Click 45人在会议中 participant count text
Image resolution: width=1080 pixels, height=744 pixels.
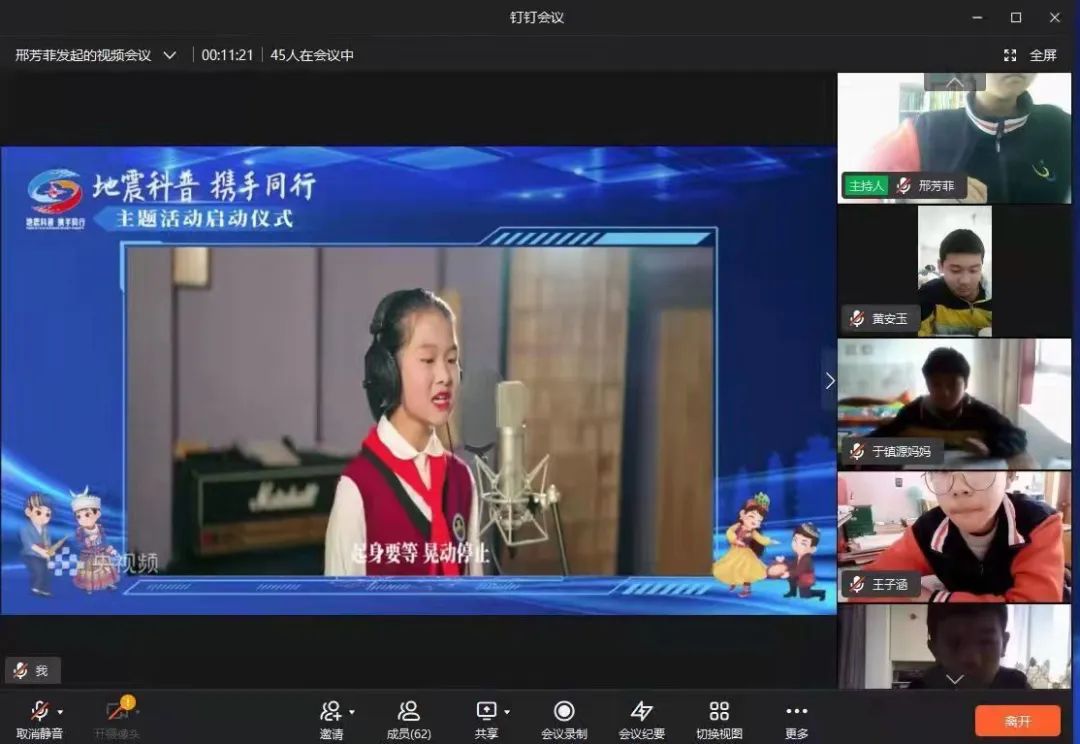coord(311,55)
